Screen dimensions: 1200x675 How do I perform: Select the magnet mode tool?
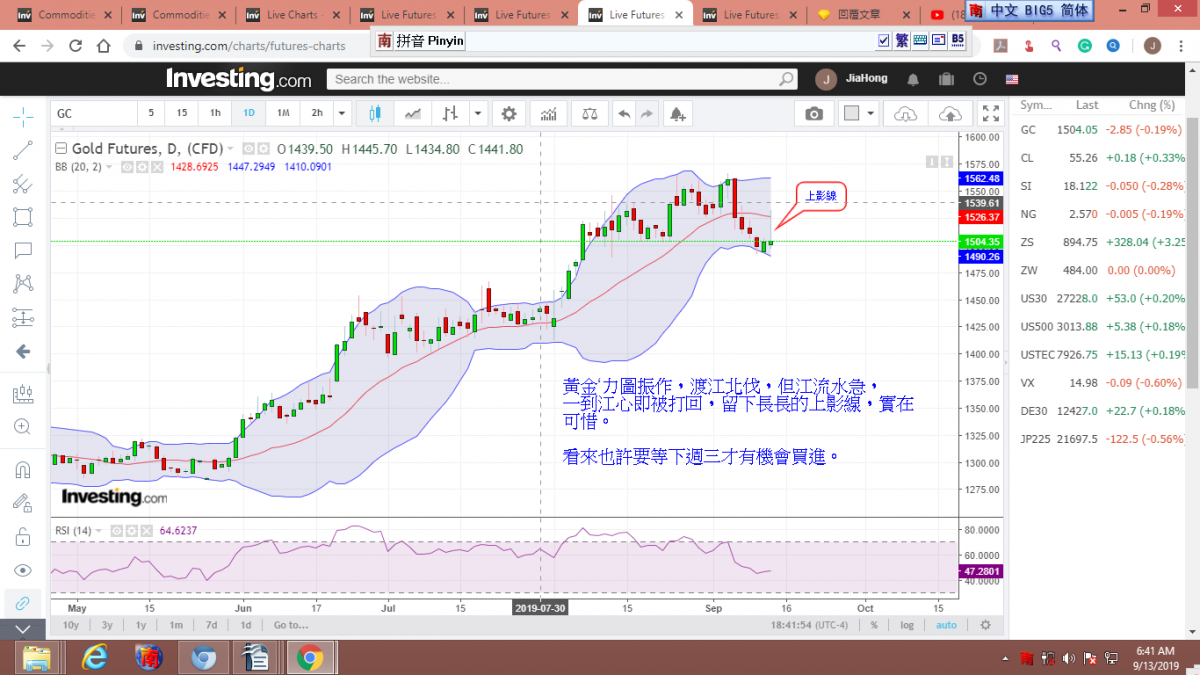click(22, 469)
